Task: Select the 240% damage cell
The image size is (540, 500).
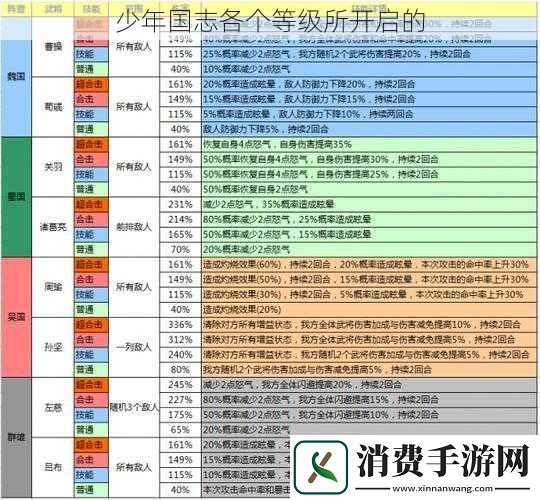Action: 180,355
